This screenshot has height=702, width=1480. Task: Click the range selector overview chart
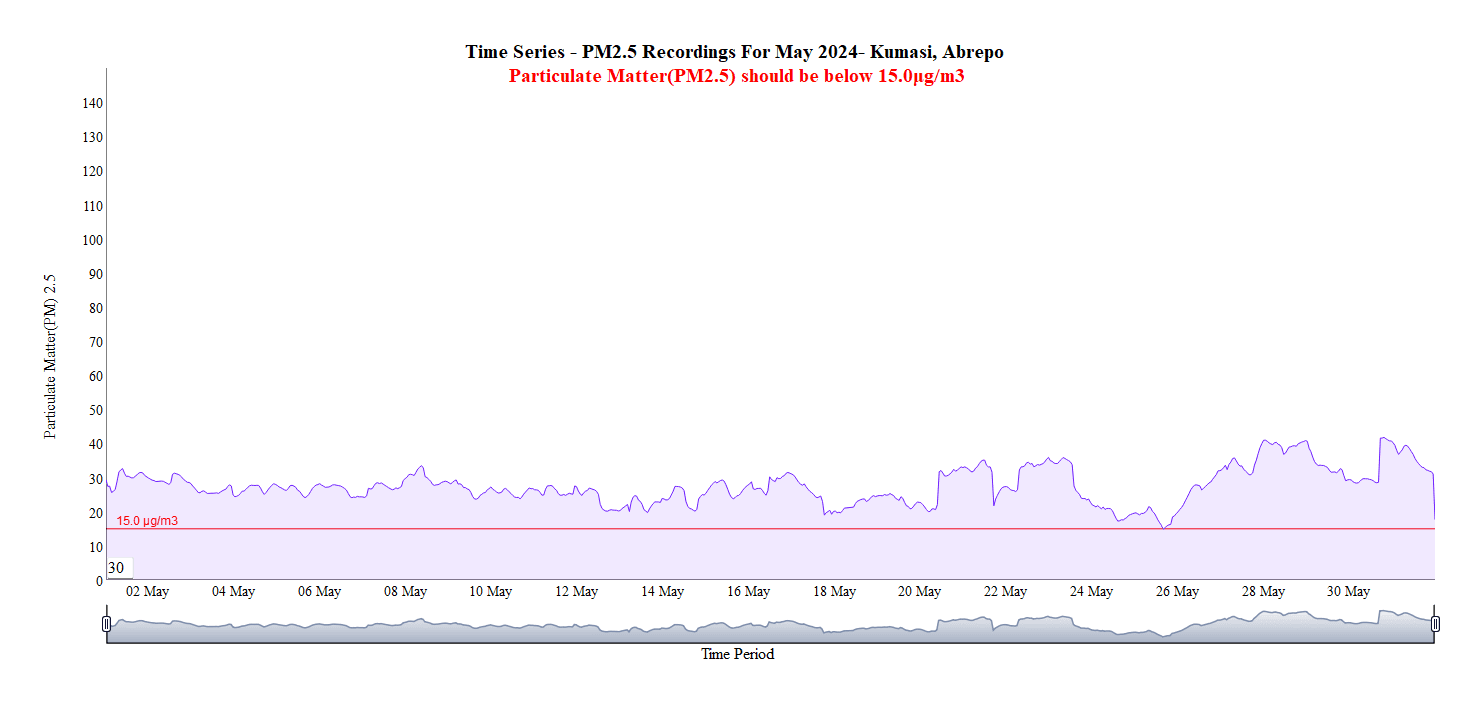(x=770, y=629)
